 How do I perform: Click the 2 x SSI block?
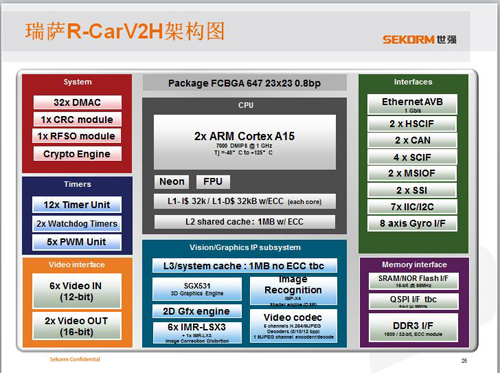412,190
